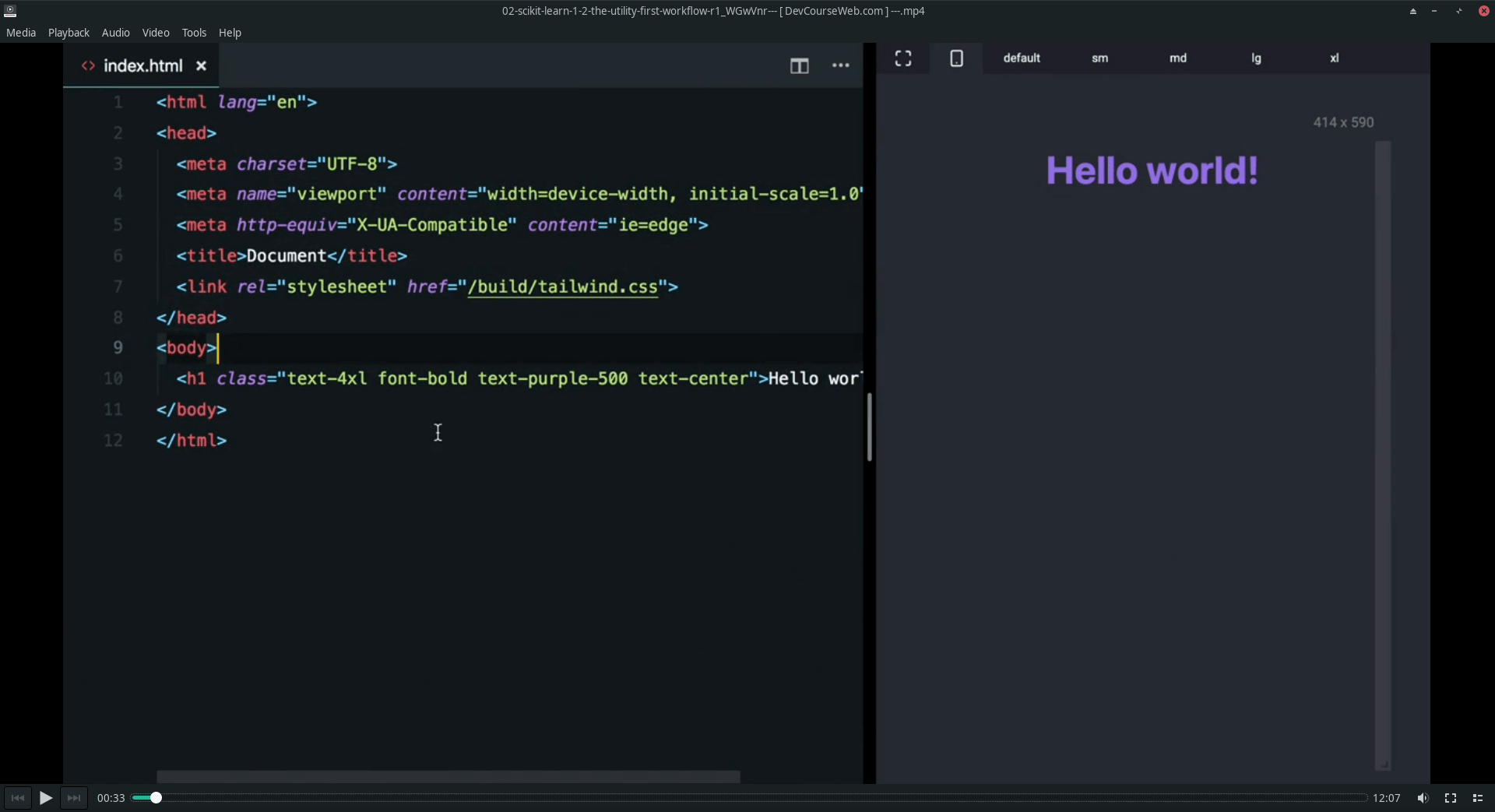Image resolution: width=1495 pixels, height=812 pixels.
Task: Choose the lg breakpoint
Action: point(1256,58)
